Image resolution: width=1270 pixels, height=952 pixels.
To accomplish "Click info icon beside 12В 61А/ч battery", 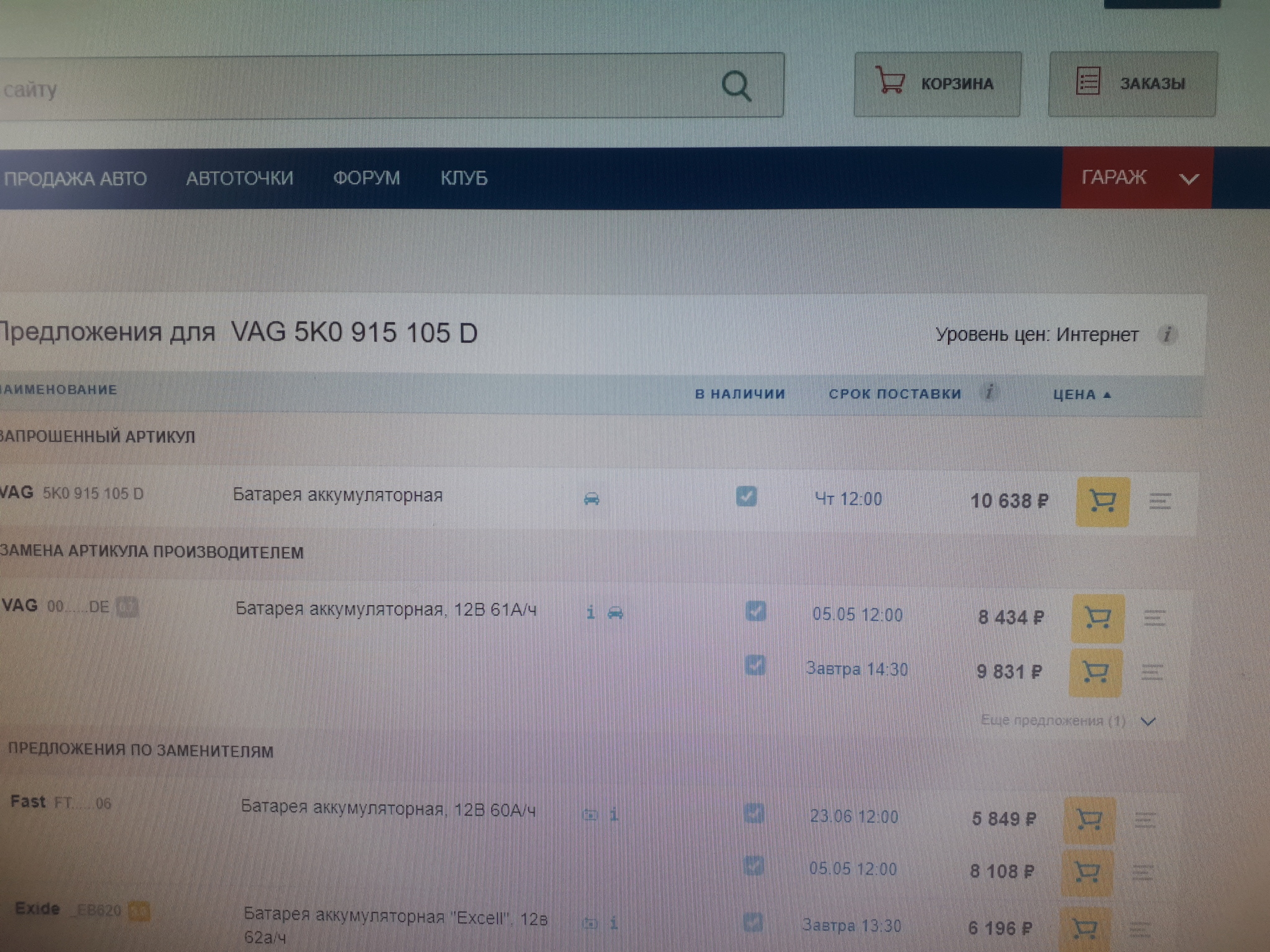I will coord(590,613).
